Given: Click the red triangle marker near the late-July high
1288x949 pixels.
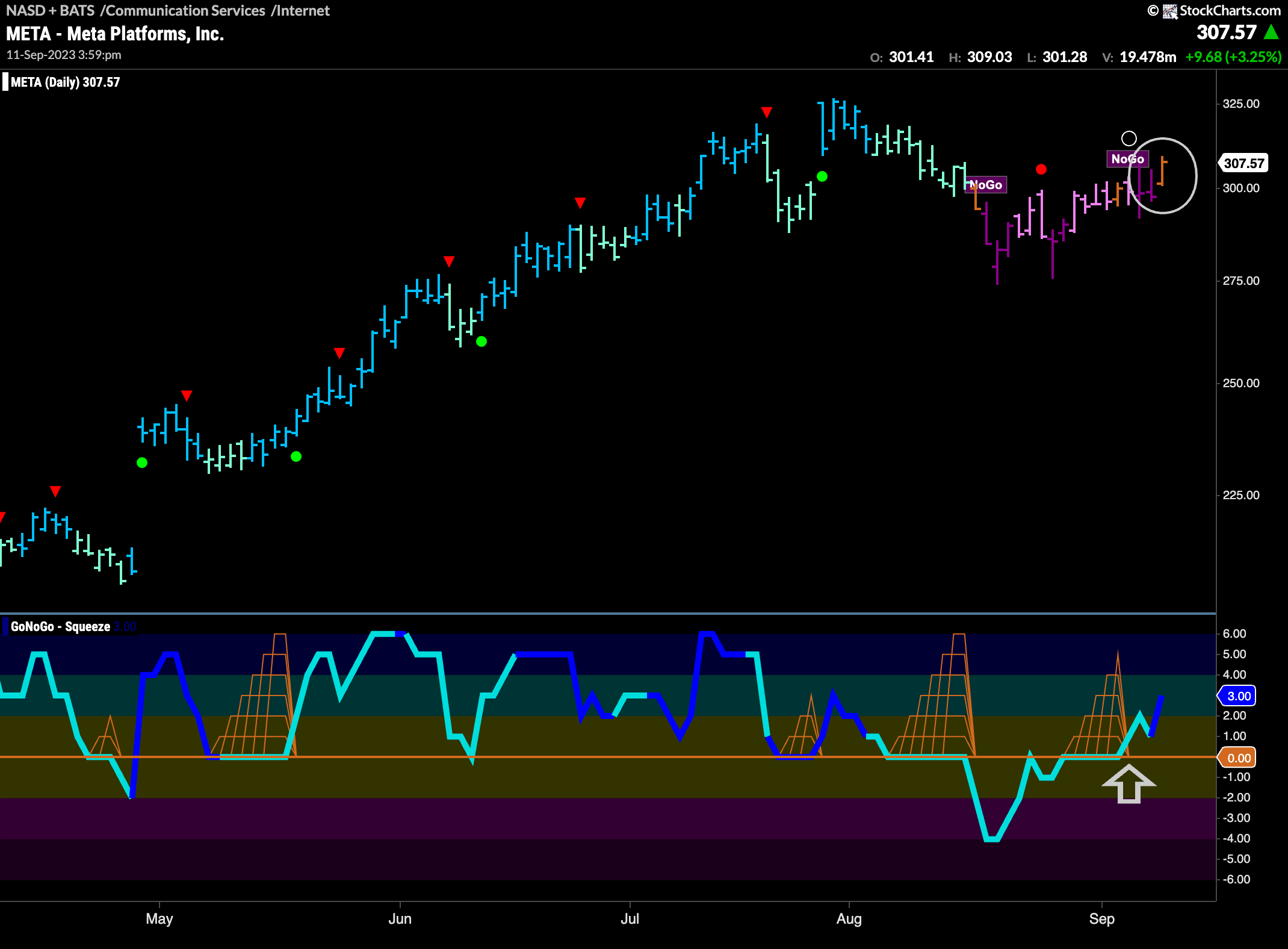Looking at the screenshot, I should (766, 113).
